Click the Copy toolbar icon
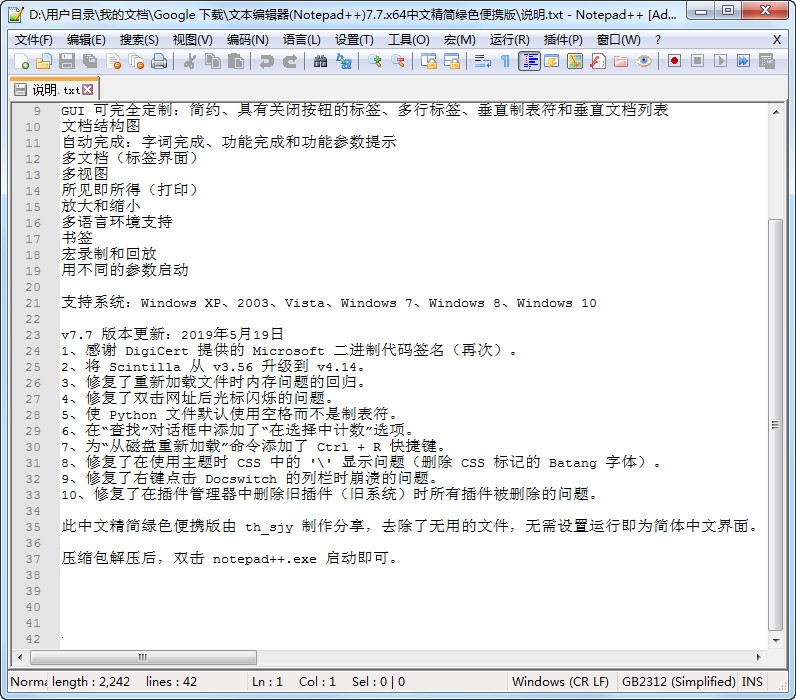This screenshot has width=796, height=700. 213,61
